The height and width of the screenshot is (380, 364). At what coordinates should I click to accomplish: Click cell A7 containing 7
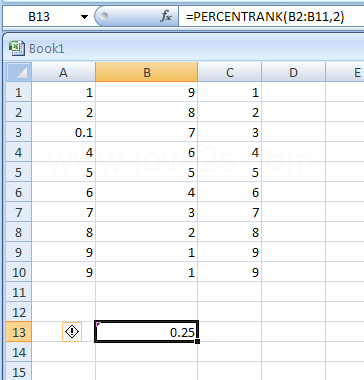[63, 212]
